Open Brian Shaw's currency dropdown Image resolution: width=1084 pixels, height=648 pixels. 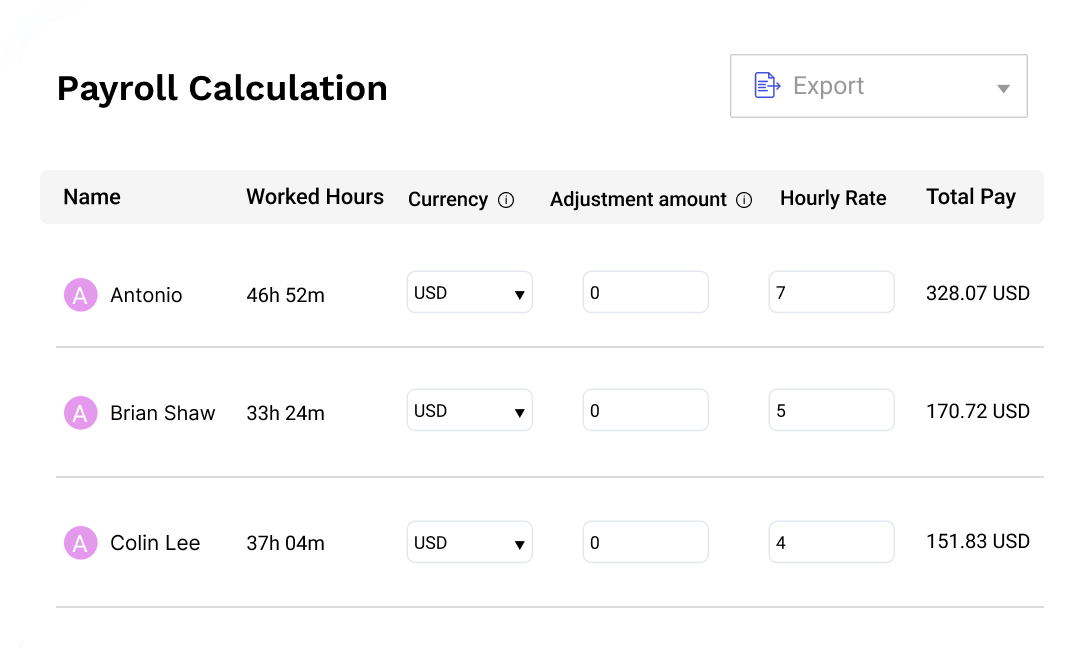469,410
